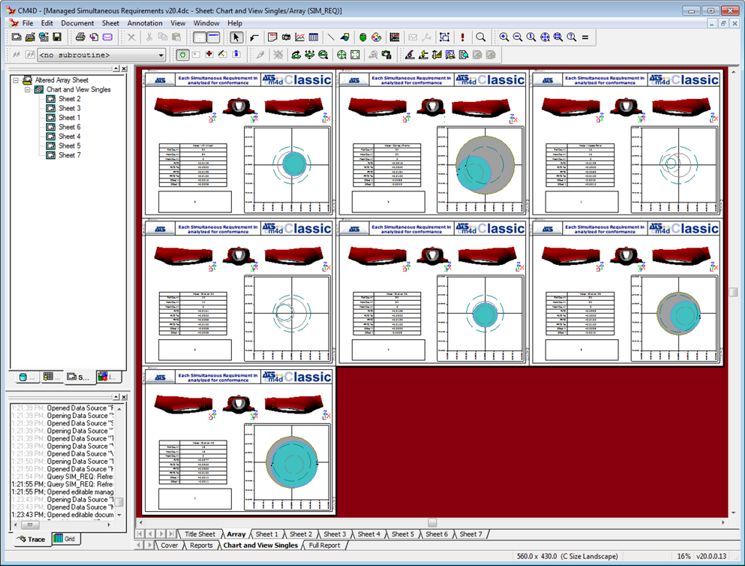Click the horizontal scrollbar thumb under sheets

[x=432, y=522]
